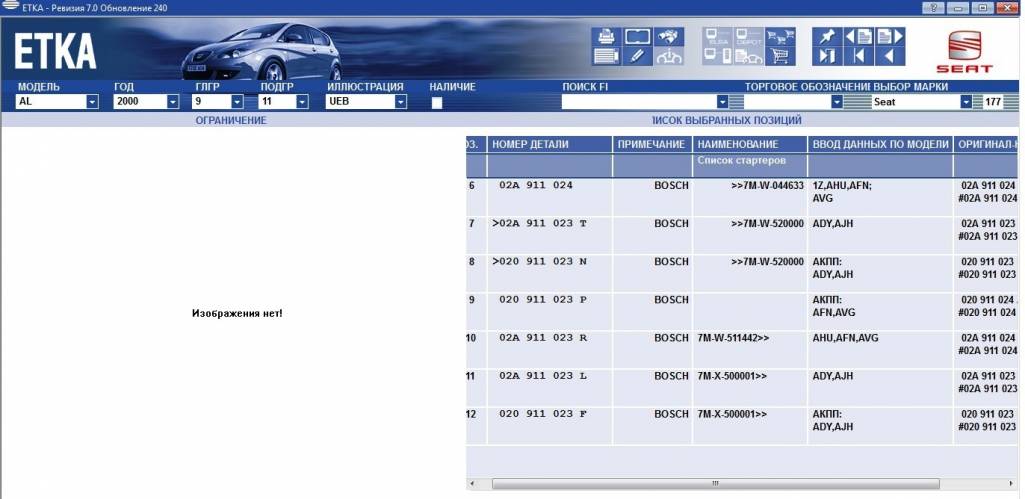This screenshot has height=499, width=1025.
Task: Click the Поиск FI search input field
Action: click(x=638, y=102)
